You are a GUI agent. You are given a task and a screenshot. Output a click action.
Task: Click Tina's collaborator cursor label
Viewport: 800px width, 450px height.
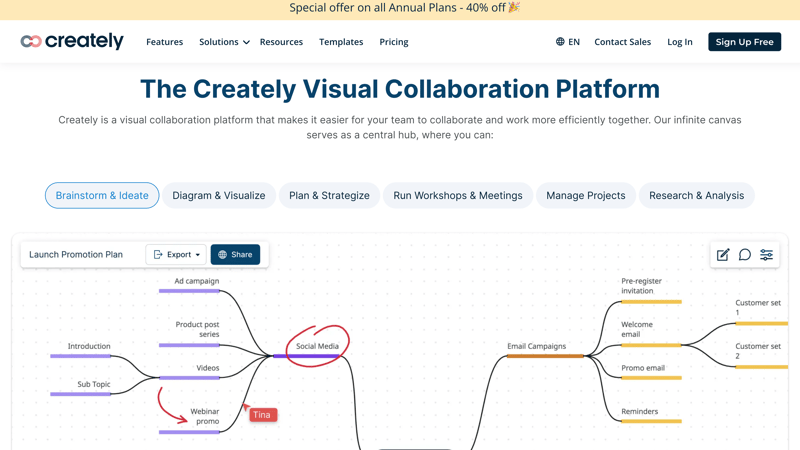263,415
